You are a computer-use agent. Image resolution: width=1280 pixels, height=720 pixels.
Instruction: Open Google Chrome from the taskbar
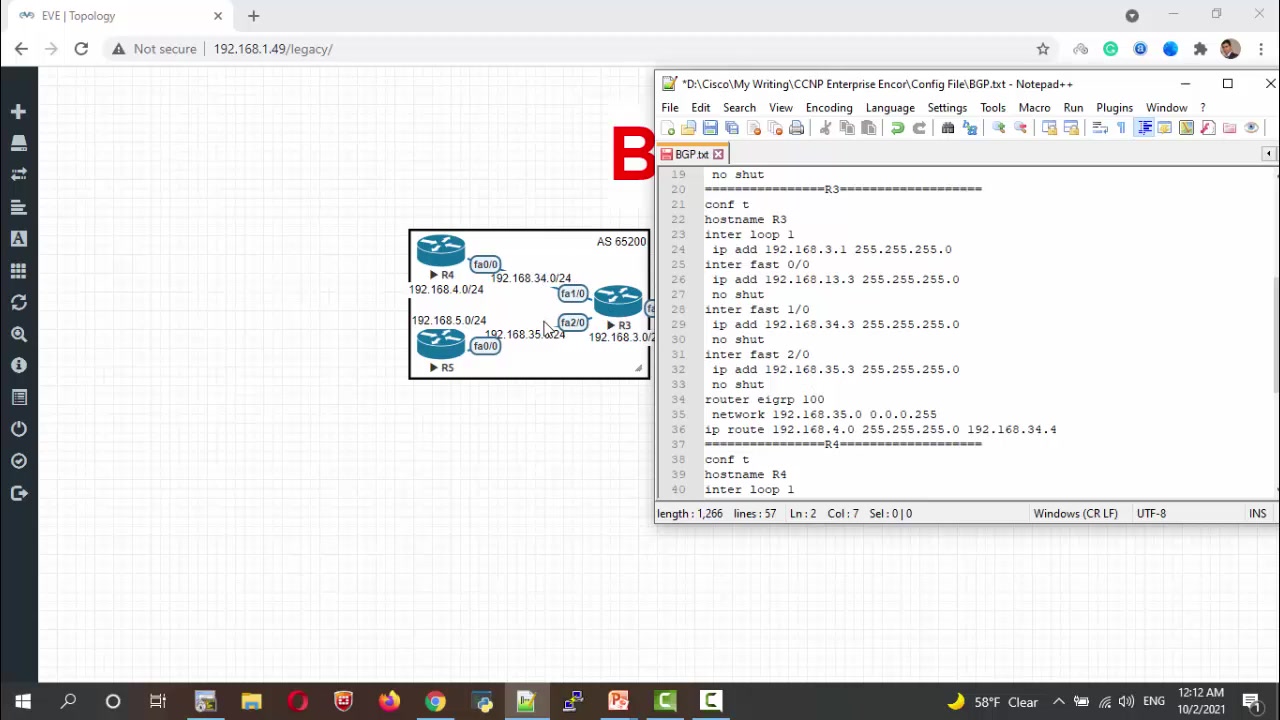click(x=435, y=701)
